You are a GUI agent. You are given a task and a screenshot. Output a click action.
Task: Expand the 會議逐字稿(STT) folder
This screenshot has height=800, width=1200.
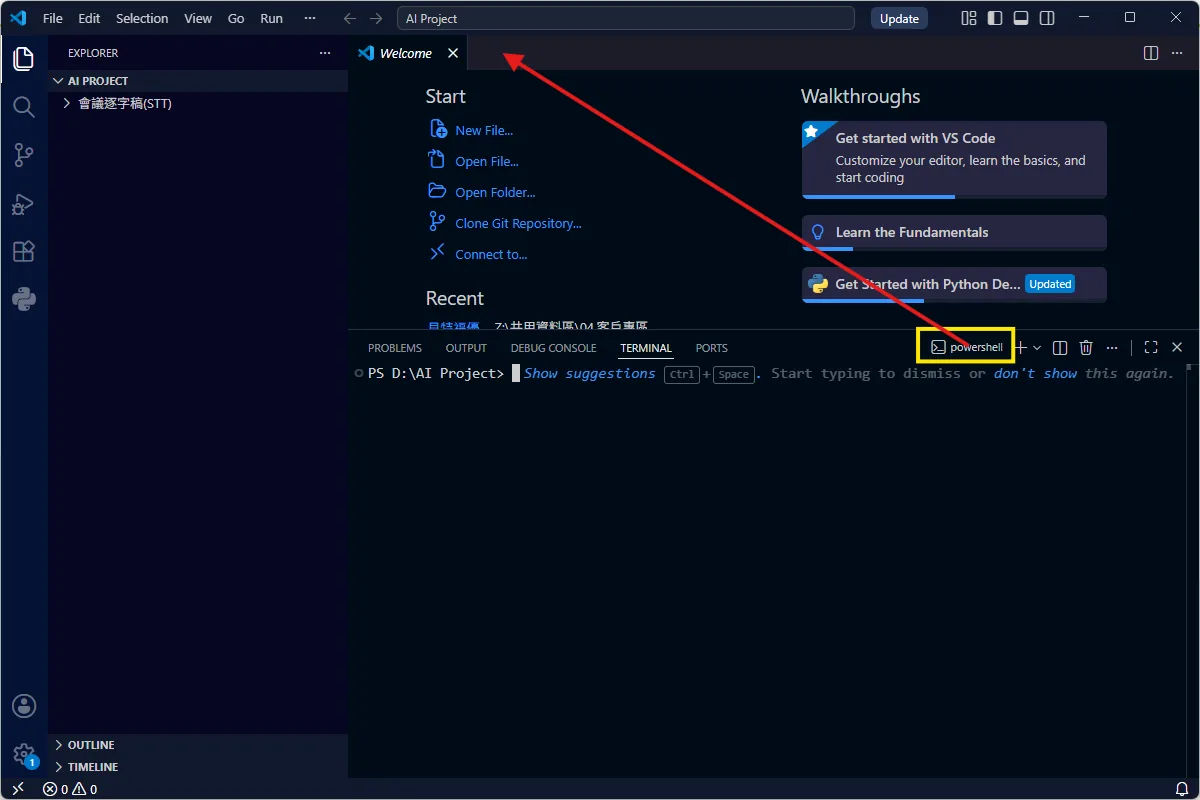point(198,103)
